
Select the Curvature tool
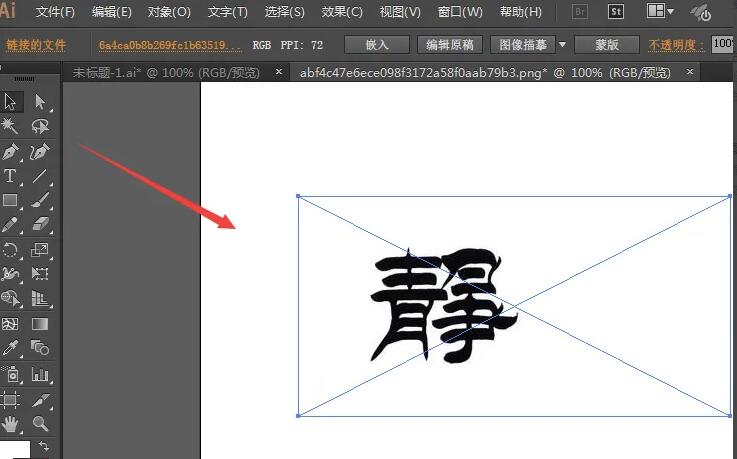40,152
